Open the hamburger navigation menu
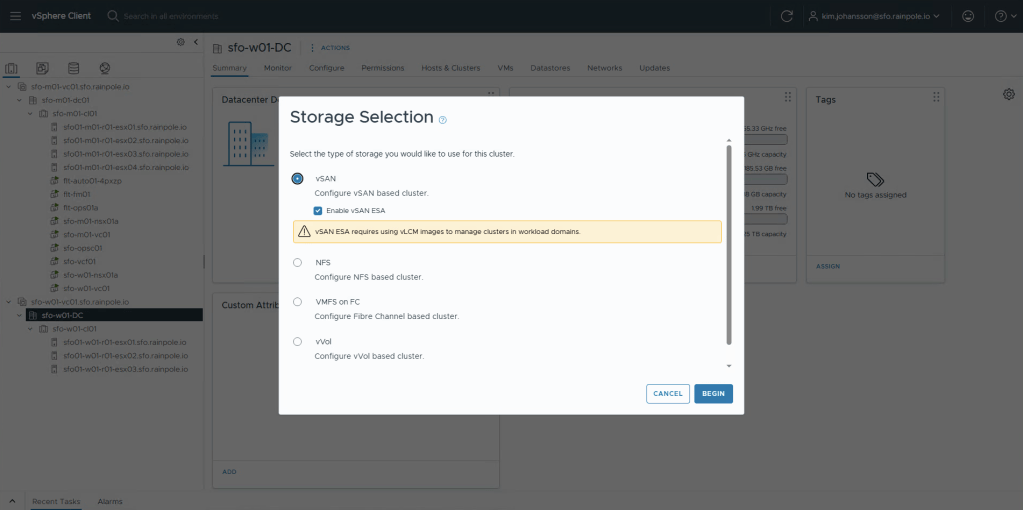This screenshot has width=1023, height=510. pyautogui.click(x=15, y=16)
